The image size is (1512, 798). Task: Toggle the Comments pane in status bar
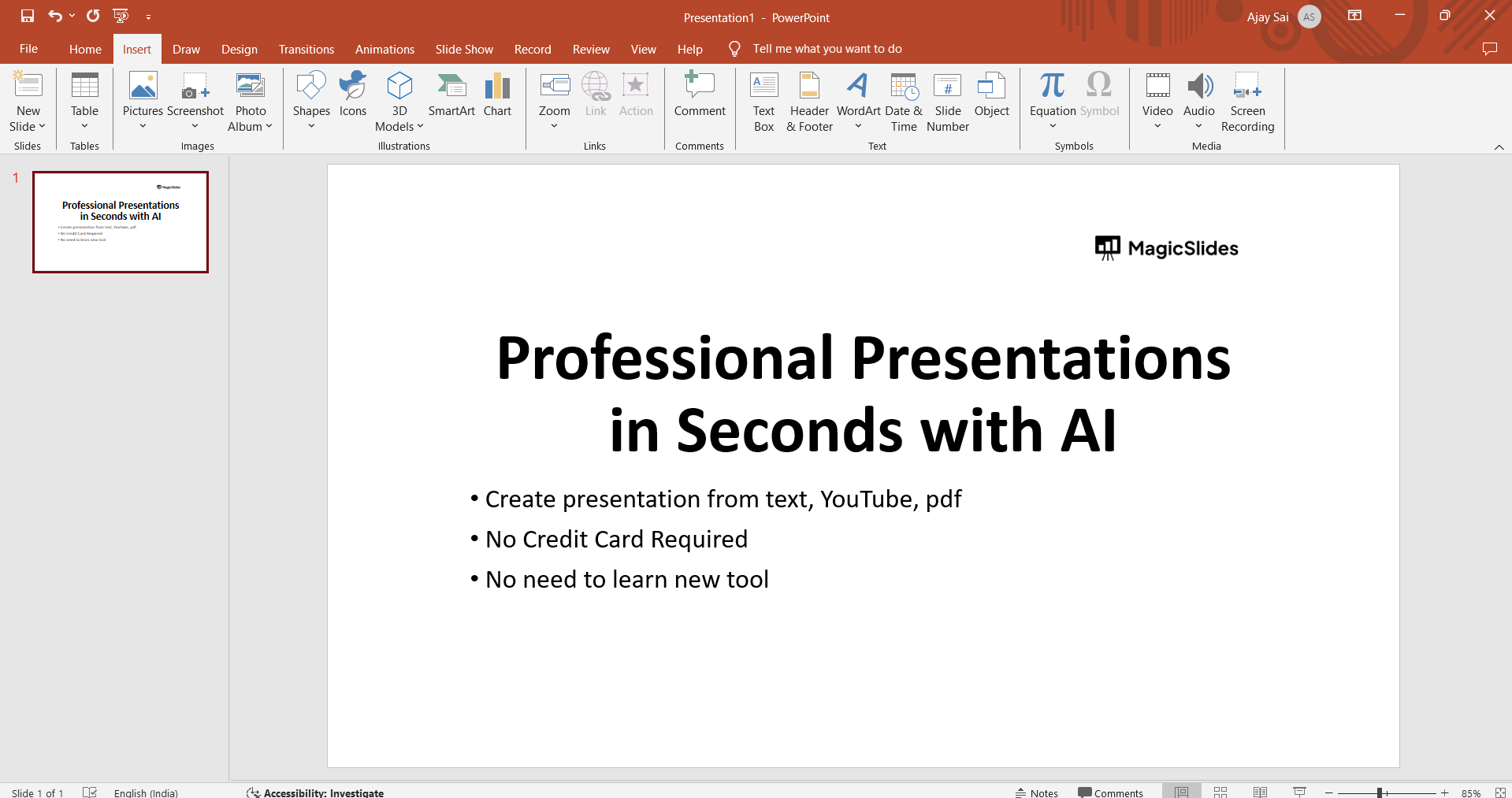click(x=1110, y=792)
